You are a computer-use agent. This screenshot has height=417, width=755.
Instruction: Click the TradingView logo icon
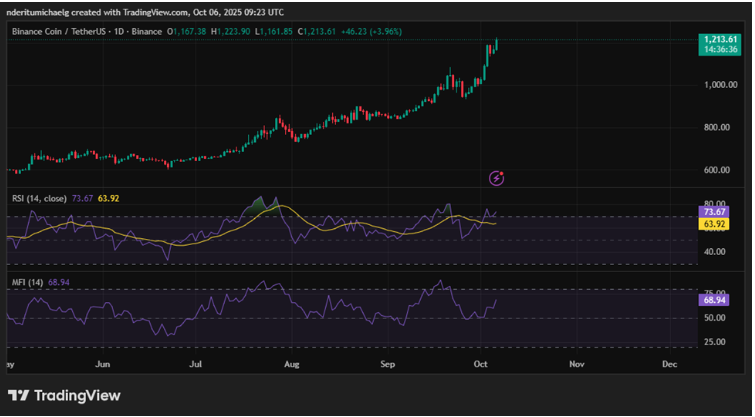coord(18,396)
